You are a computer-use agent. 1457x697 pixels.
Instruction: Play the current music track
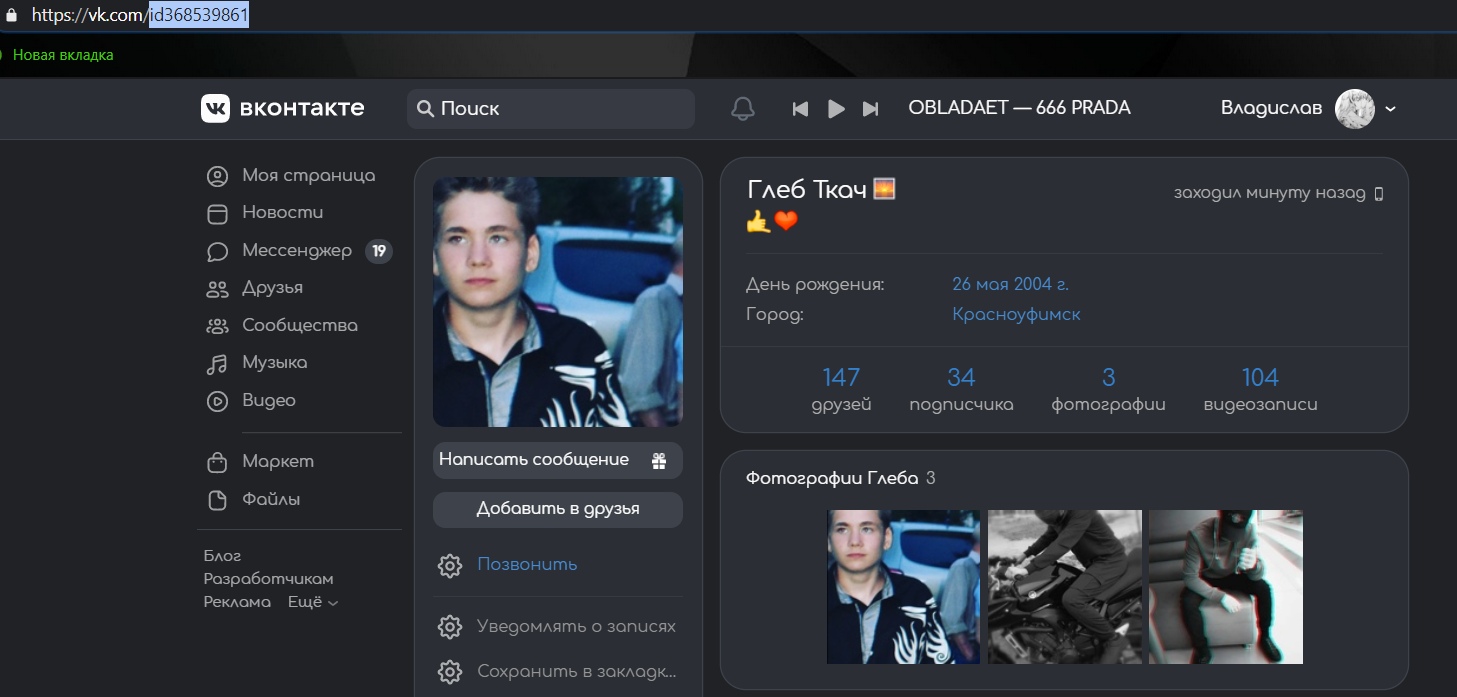click(836, 109)
